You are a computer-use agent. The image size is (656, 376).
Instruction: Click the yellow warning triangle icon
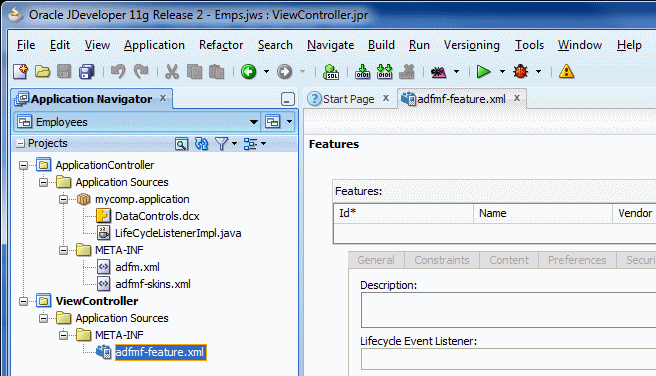point(566,72)
